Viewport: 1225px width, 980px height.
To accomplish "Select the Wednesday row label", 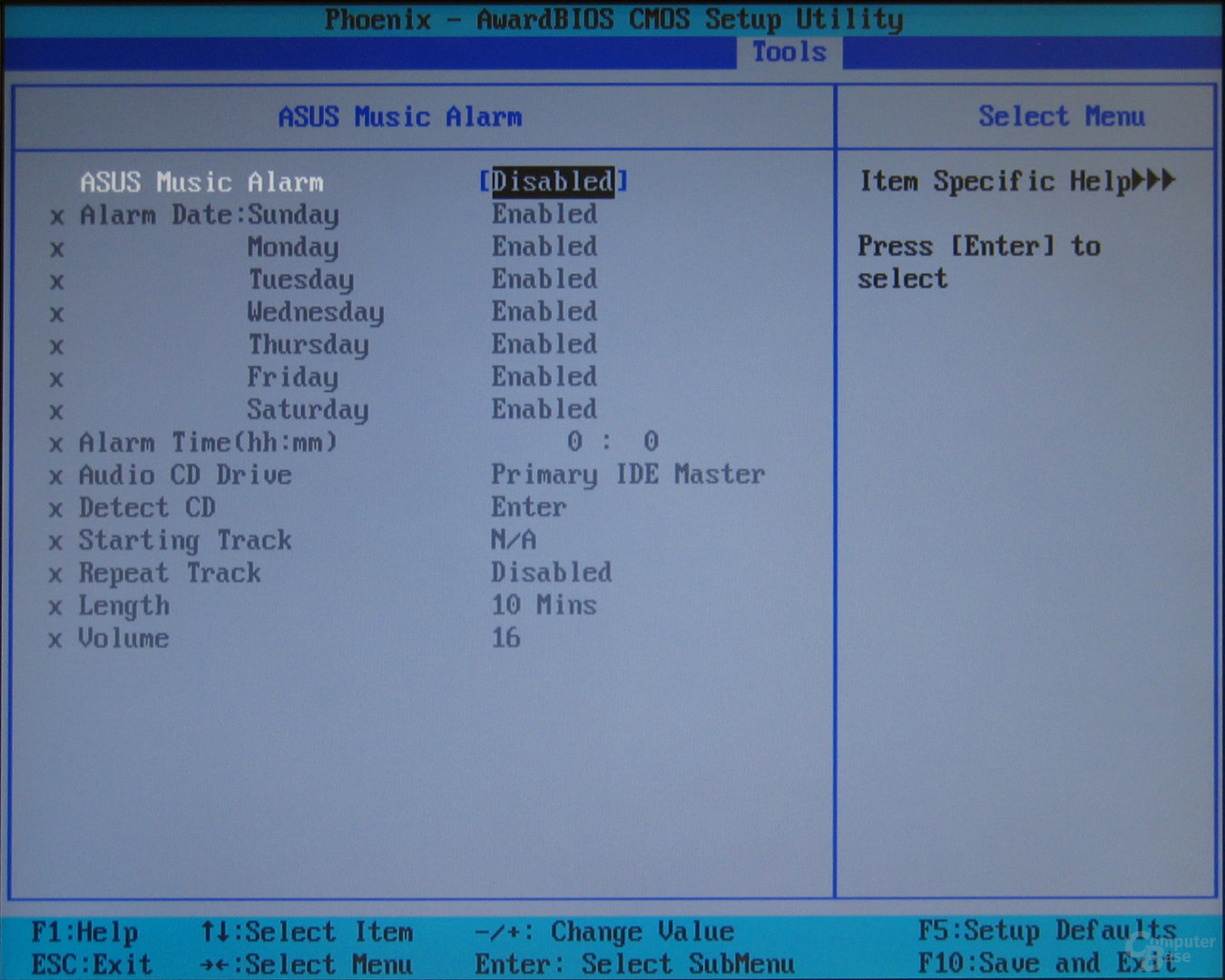I will click(x=316, y=313).
